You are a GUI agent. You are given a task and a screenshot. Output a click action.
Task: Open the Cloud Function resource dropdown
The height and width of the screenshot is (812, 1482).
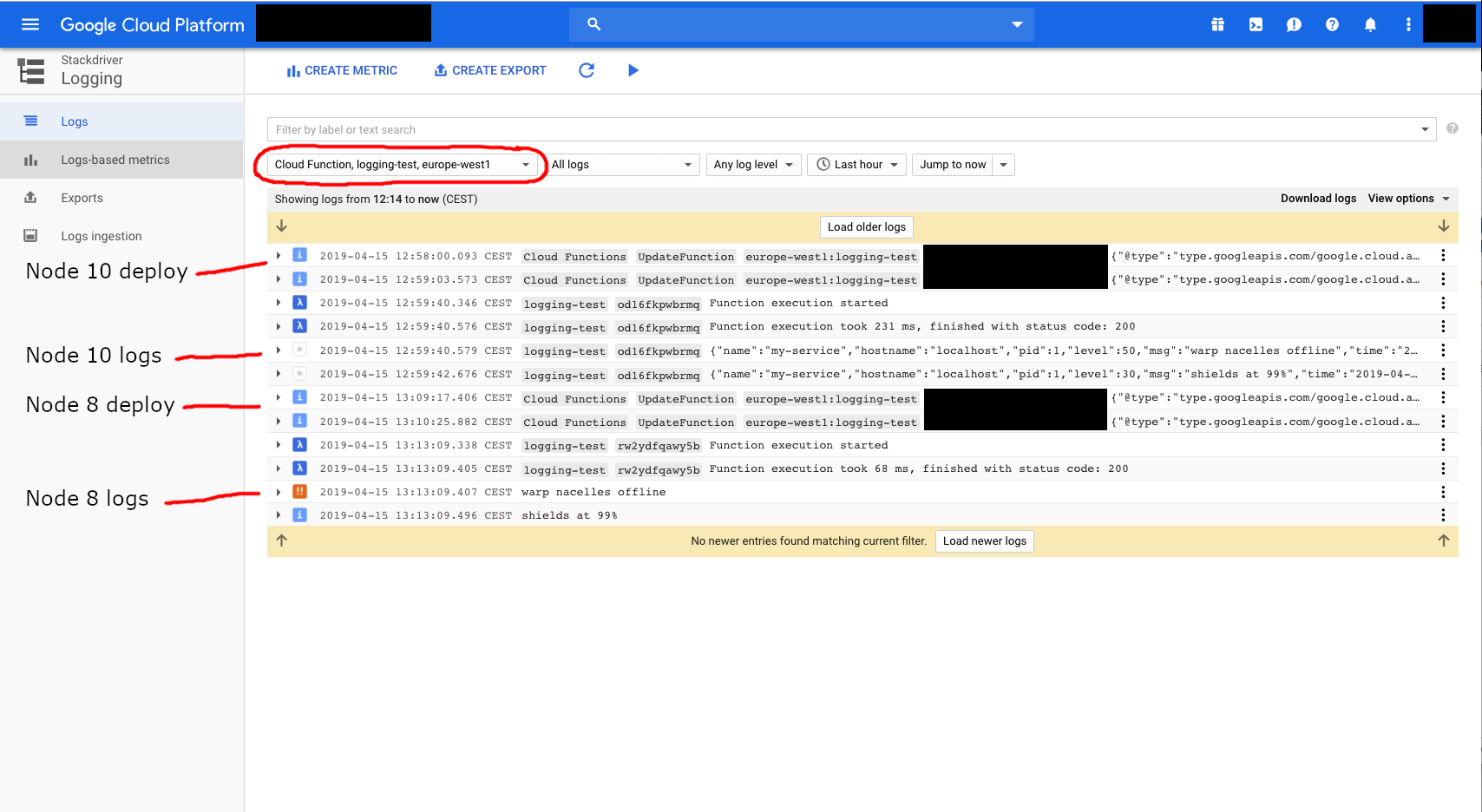(x=402, y=165)
